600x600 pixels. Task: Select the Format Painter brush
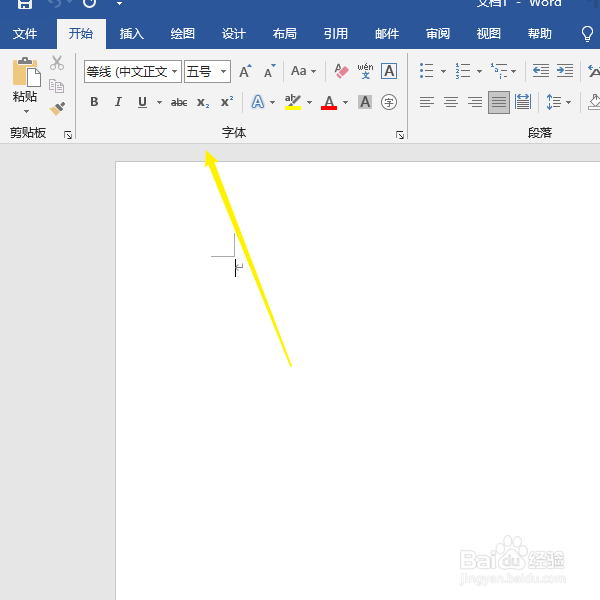pyautogui.click(x=57, y=109)
